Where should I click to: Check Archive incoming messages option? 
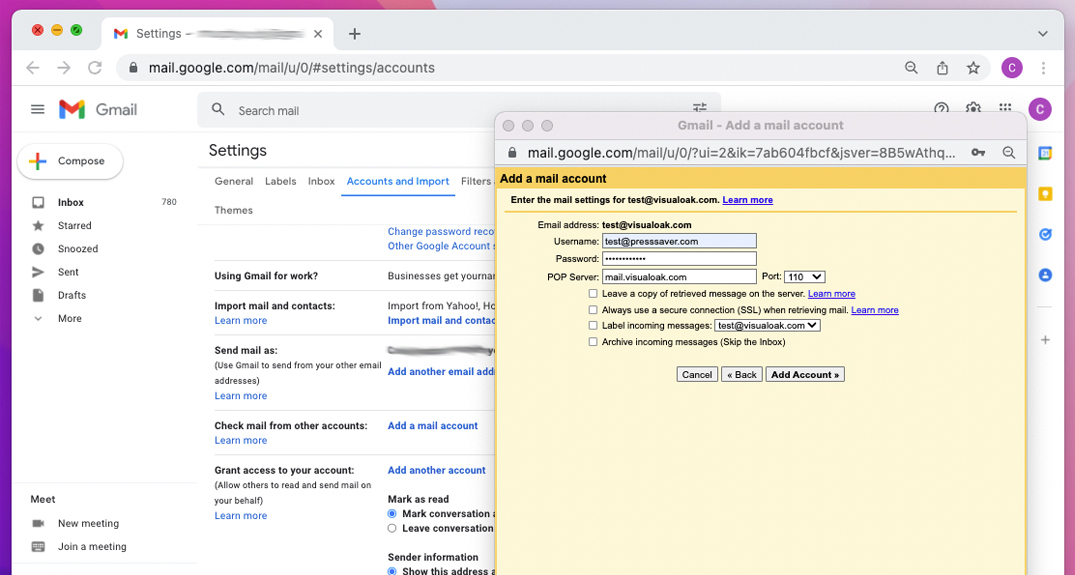(593, 341)
